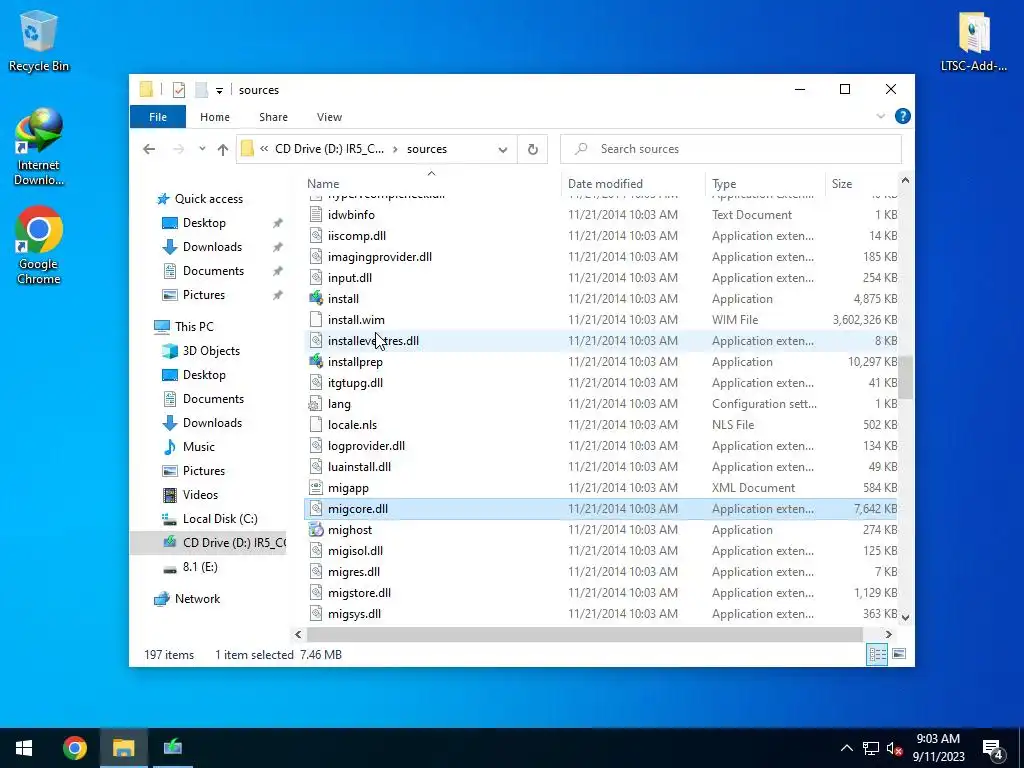Viewport: 1024px width, 768px height.
Task: Select the install application icon
Action: pyautogui.click(x=316, y=298)
